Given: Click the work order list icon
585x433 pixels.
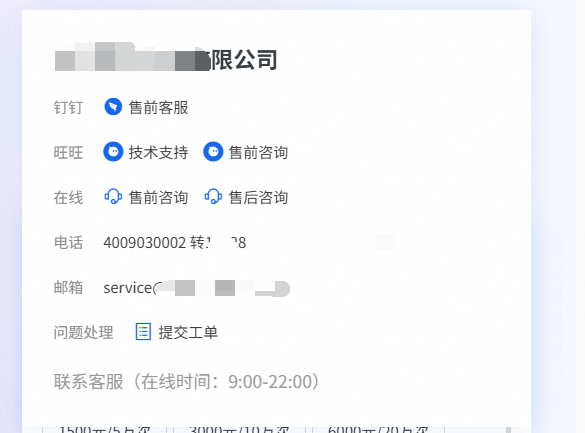Looking at the screenshot, I should click(x=143, y=332).
